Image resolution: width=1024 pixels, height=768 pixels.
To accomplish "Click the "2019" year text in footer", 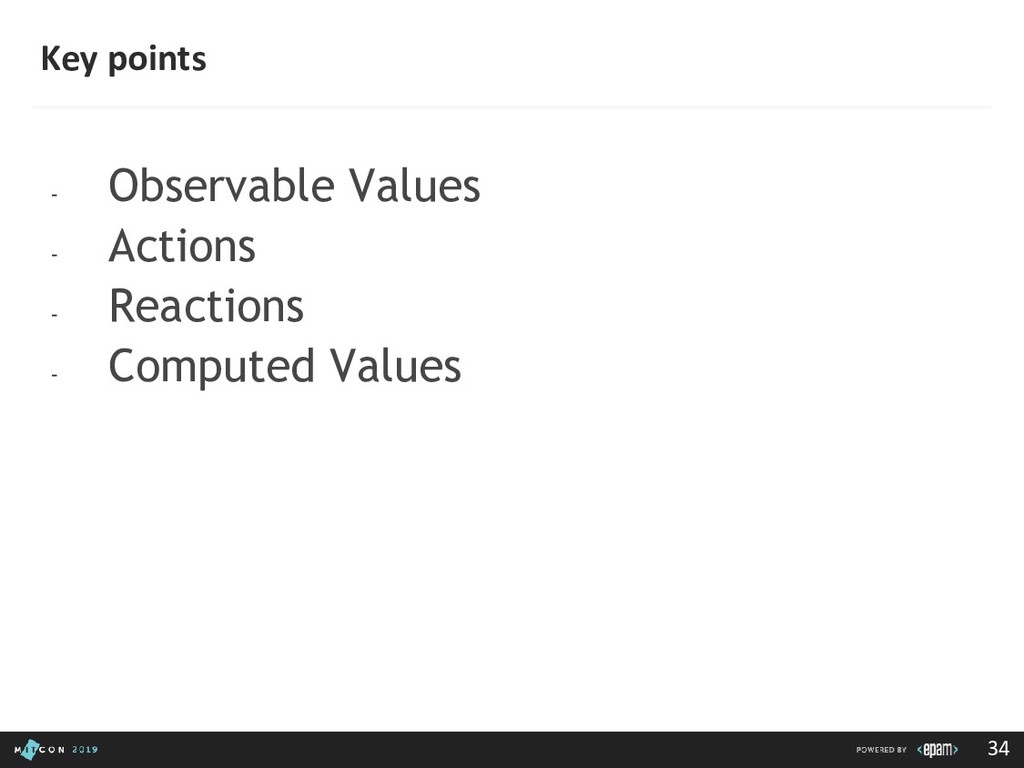I will click(x=84, y=749).
